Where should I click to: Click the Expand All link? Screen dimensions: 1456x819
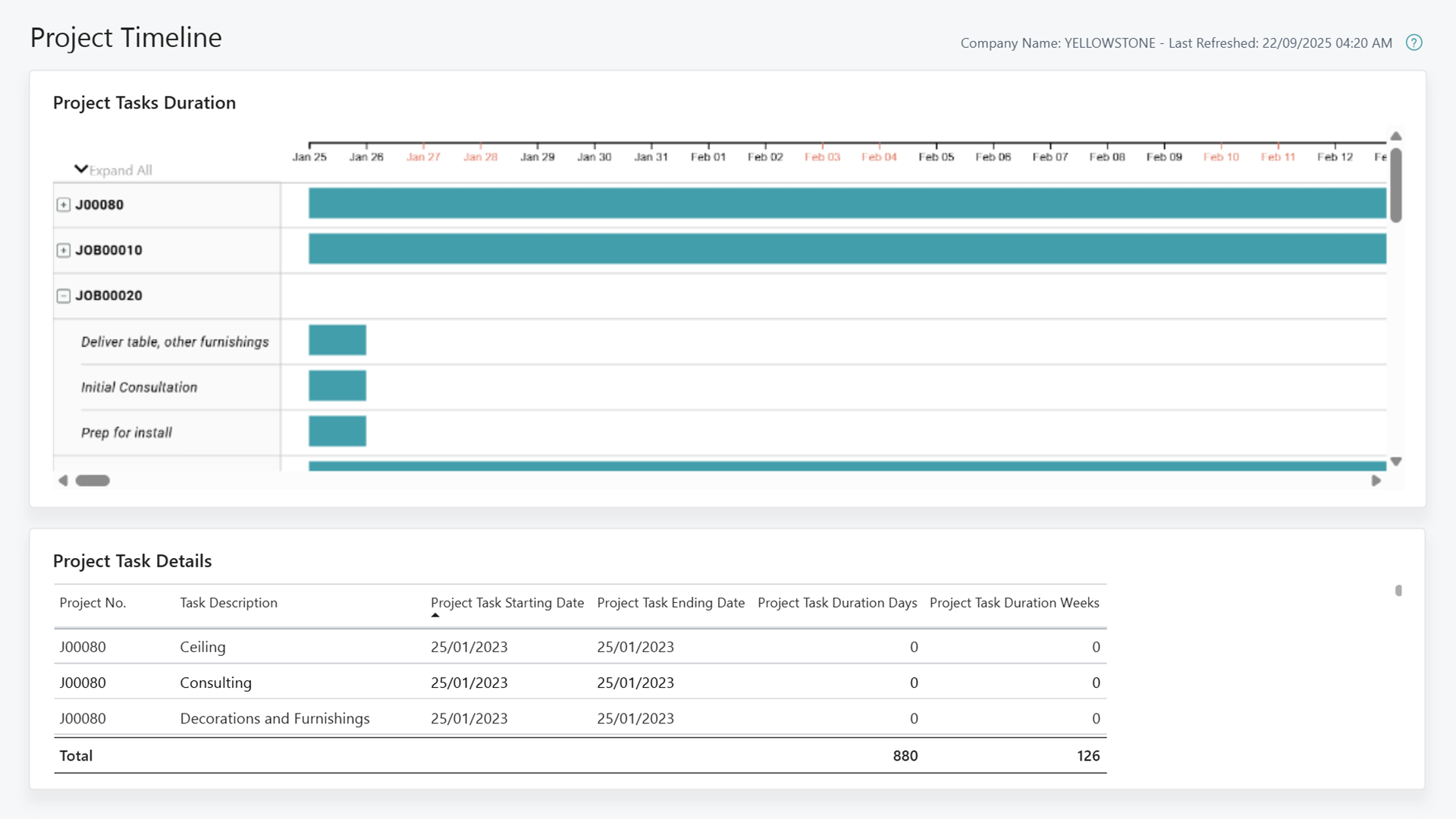120,170
